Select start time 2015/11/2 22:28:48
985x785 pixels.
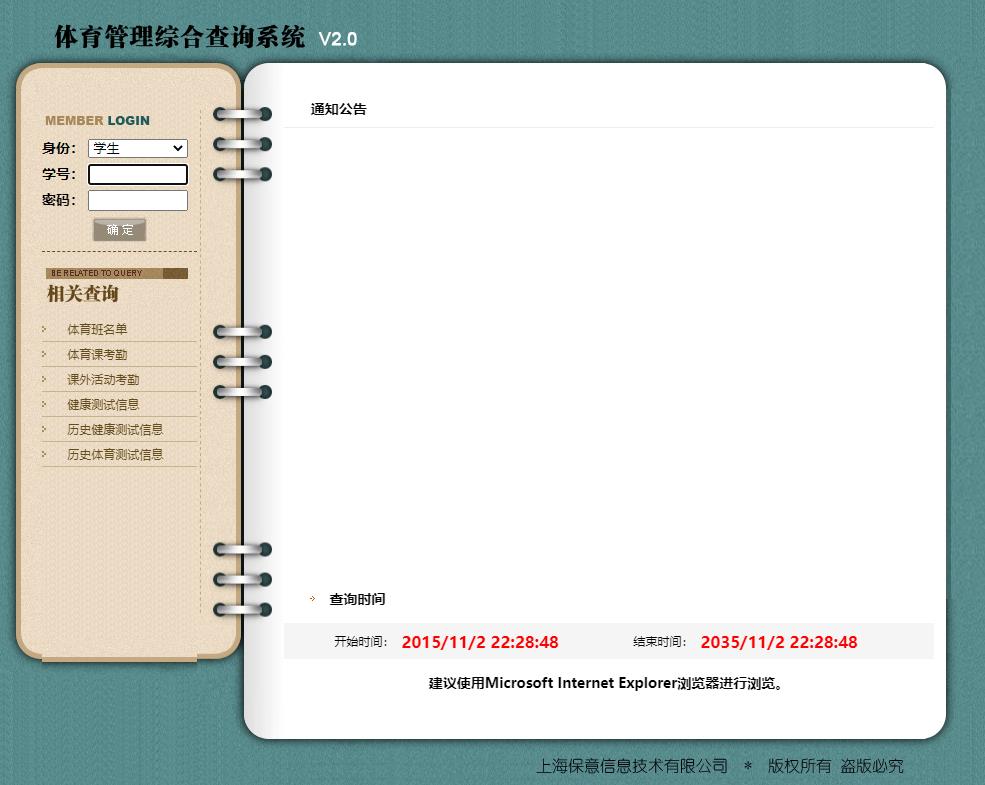[x=480, y=642]
